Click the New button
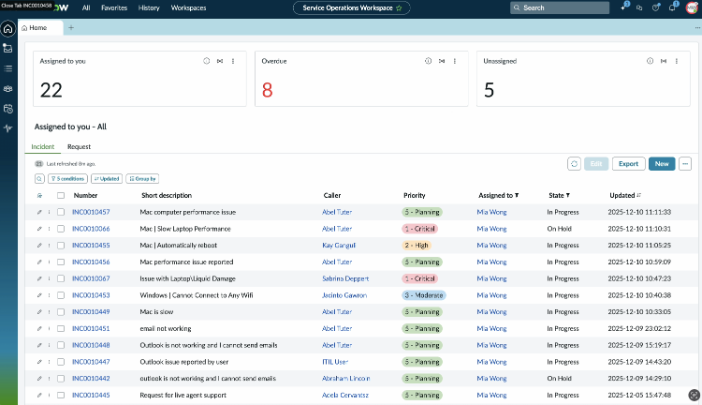 click(662, 164)
